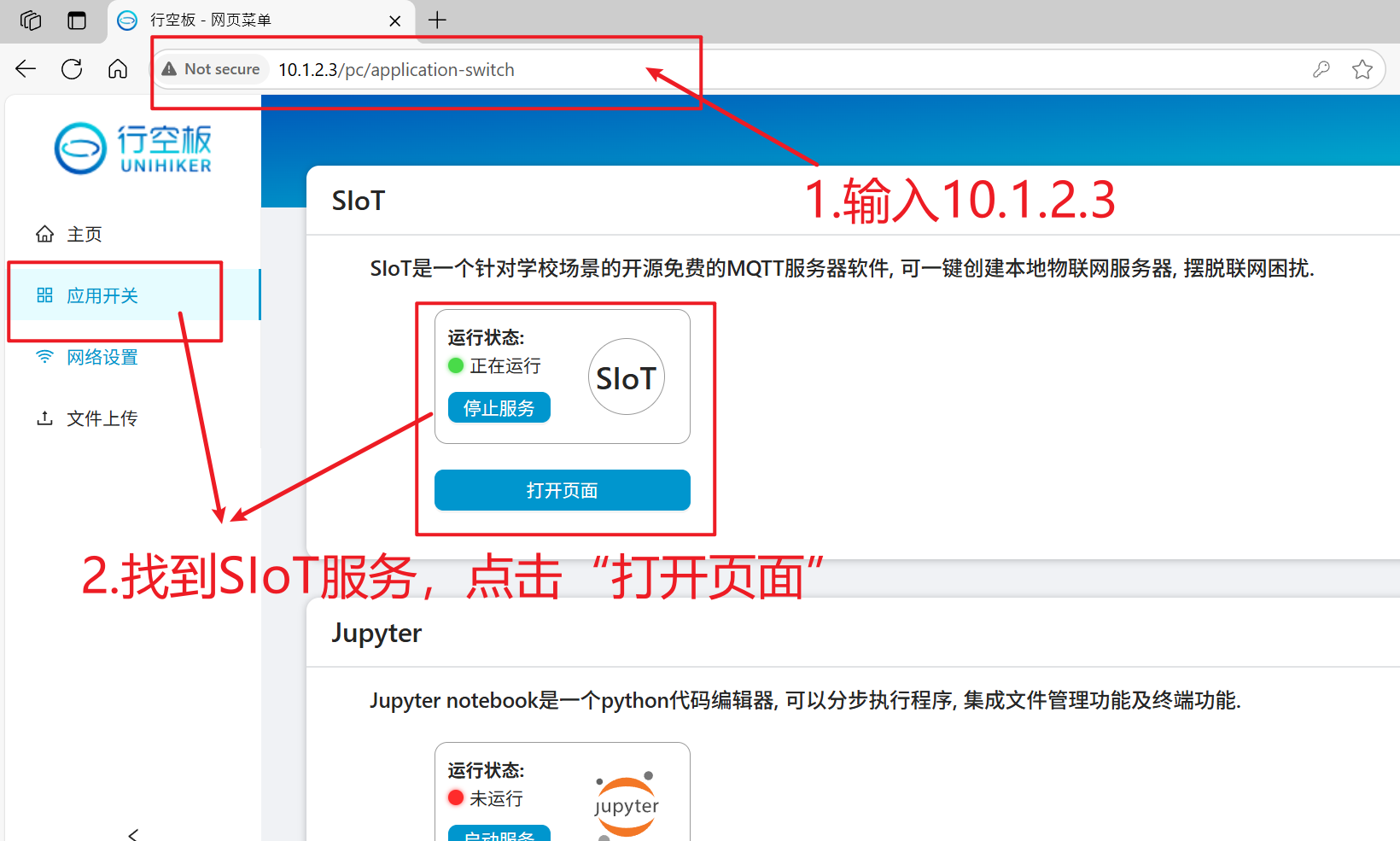Click the SIoT description starting 'SIoT是一个针对学校场景'
This screenshot has height=841, width=1400.
point(842,268)
